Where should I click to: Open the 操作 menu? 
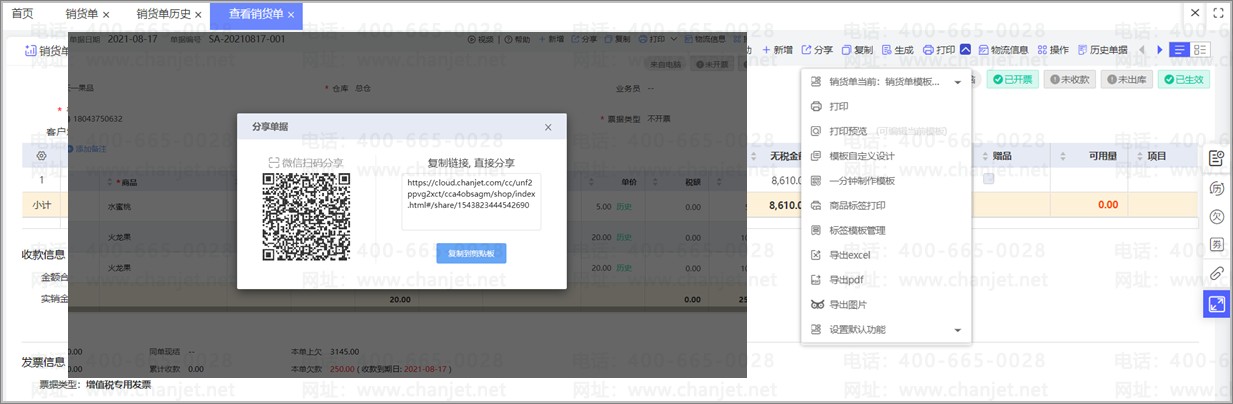(1053, 49)
